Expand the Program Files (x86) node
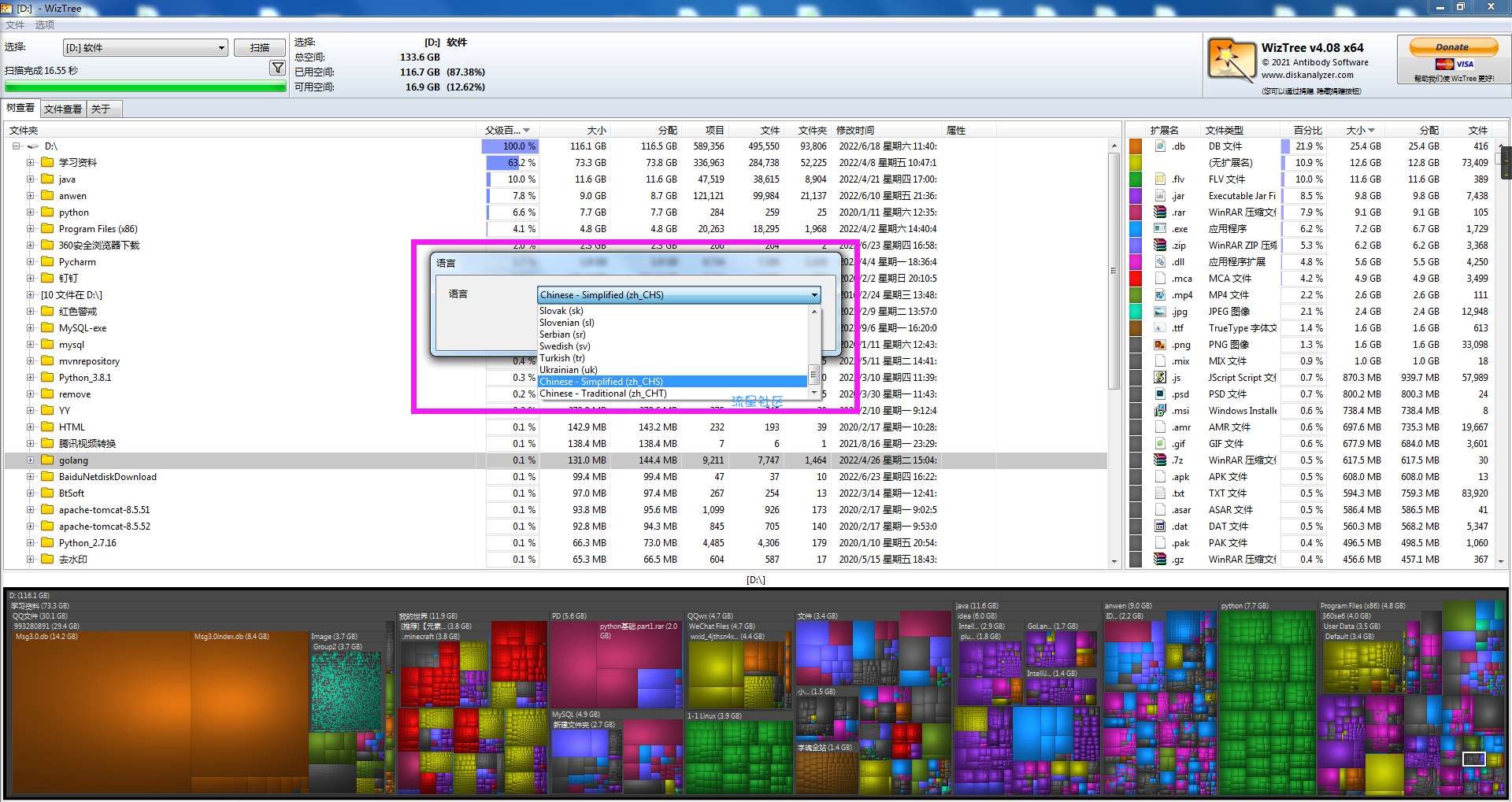 (30, 229)
